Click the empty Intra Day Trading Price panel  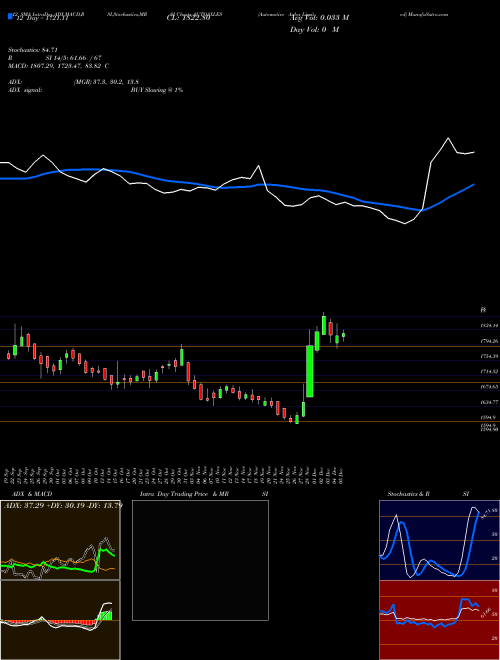coord(200,560)
